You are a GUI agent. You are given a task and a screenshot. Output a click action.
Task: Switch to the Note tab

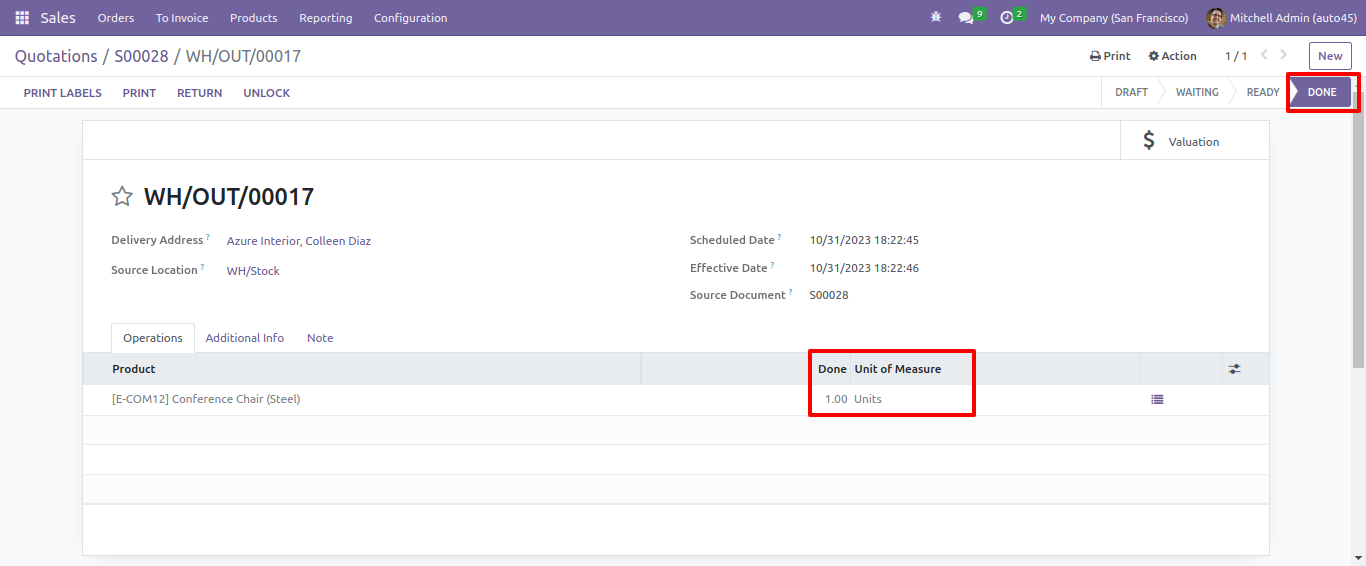click(320, 338)
